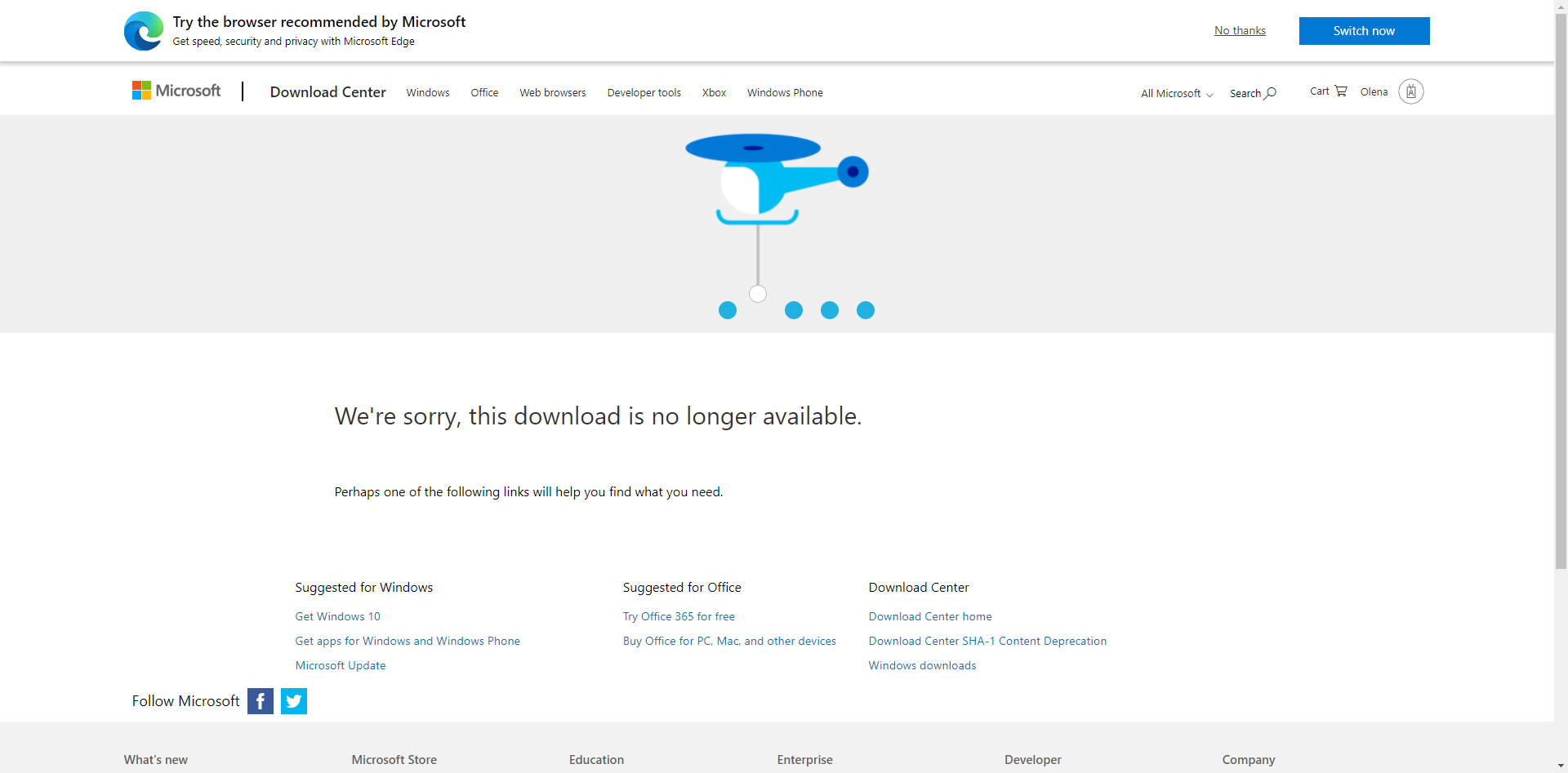
Task: Click the 'We're sorry' error heading
Action: click(598, 416)
